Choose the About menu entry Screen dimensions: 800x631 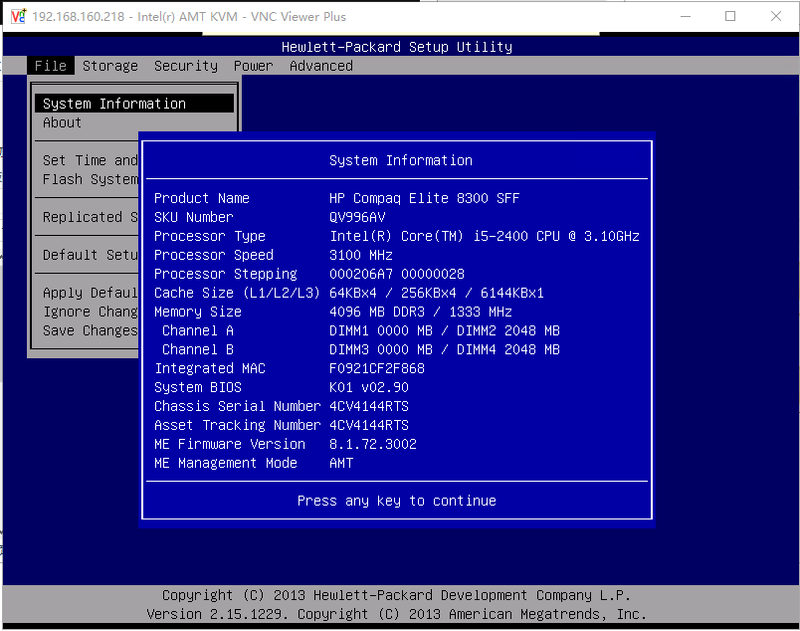click(x=62, y=123)
